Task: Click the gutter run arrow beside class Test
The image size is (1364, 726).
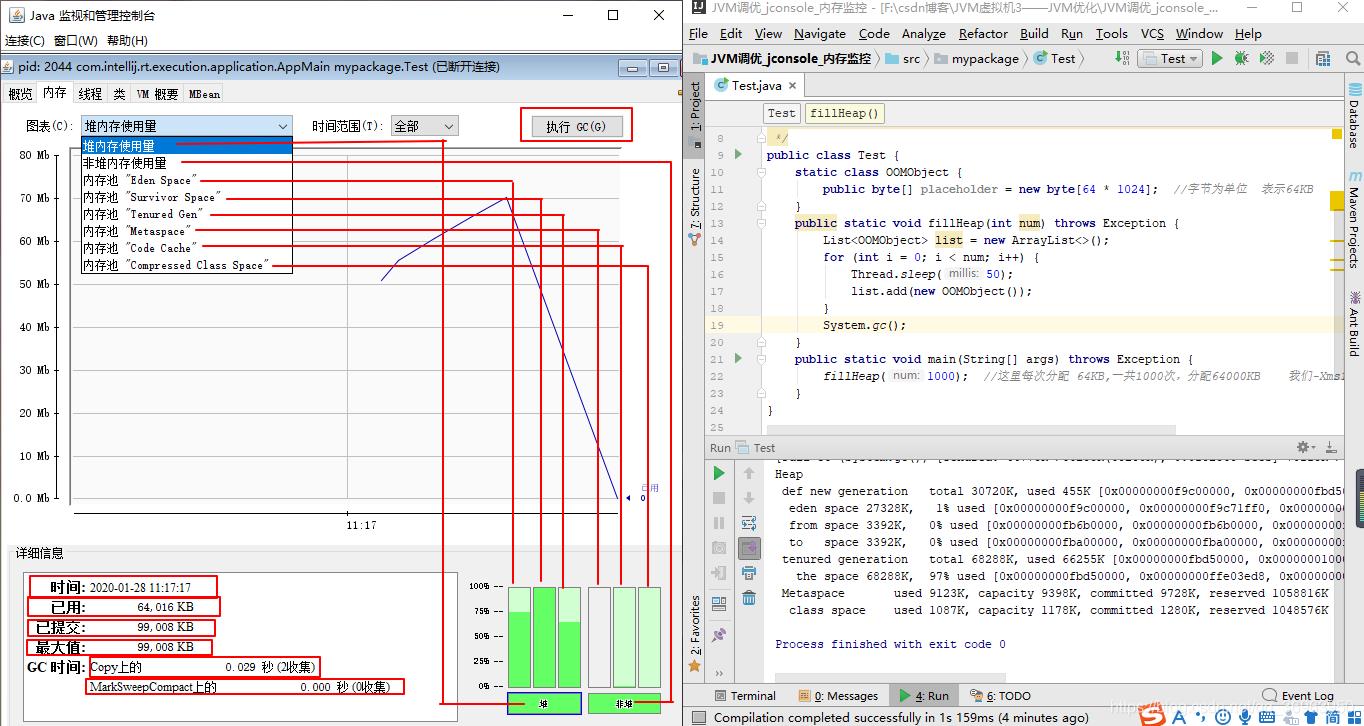Action: (738, 155)
